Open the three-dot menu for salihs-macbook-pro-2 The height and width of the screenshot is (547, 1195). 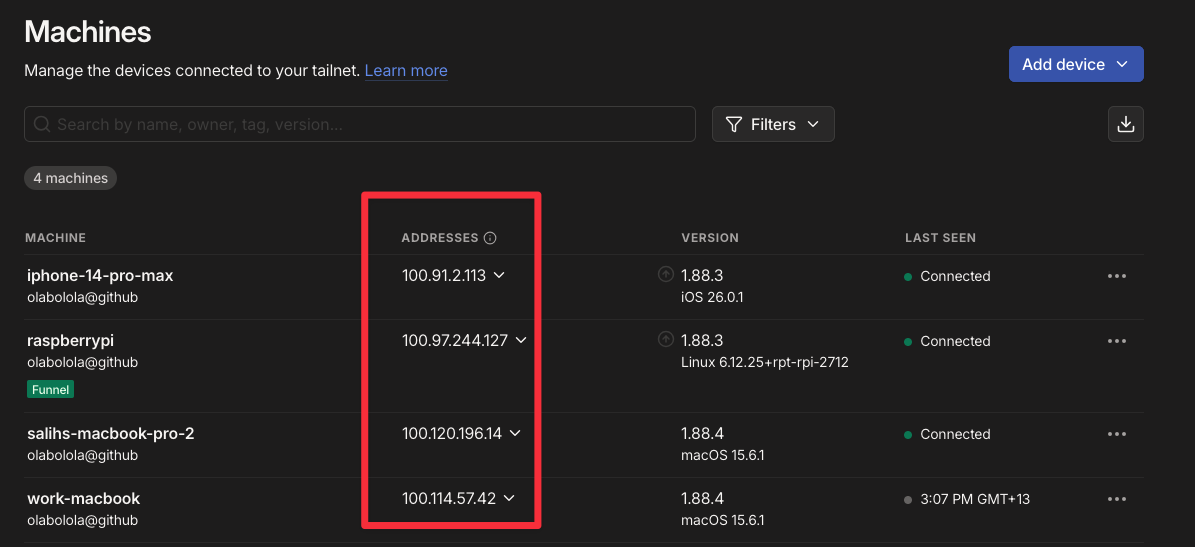(1117, 434)
